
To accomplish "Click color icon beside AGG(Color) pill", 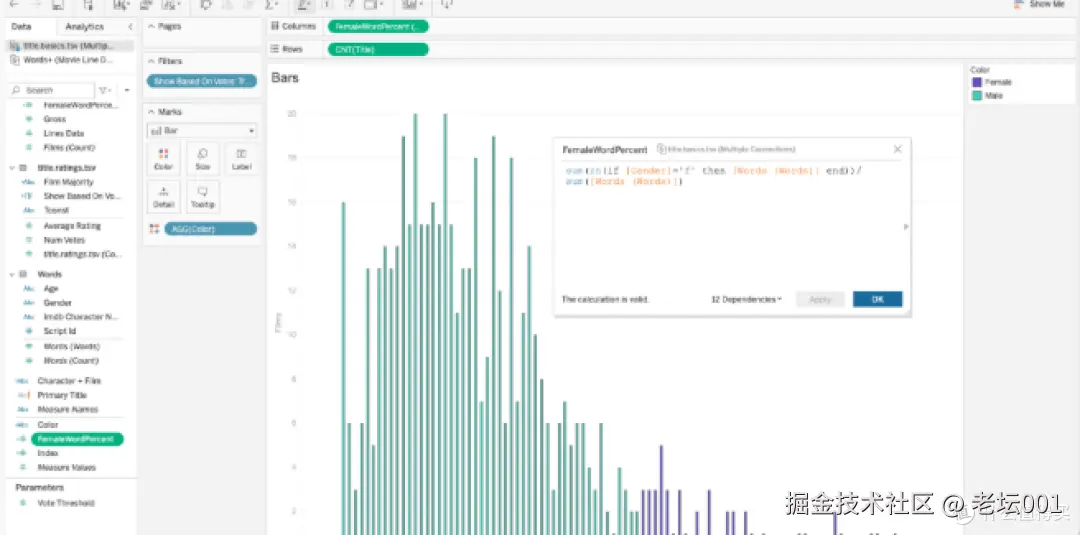I will point(154,229).
